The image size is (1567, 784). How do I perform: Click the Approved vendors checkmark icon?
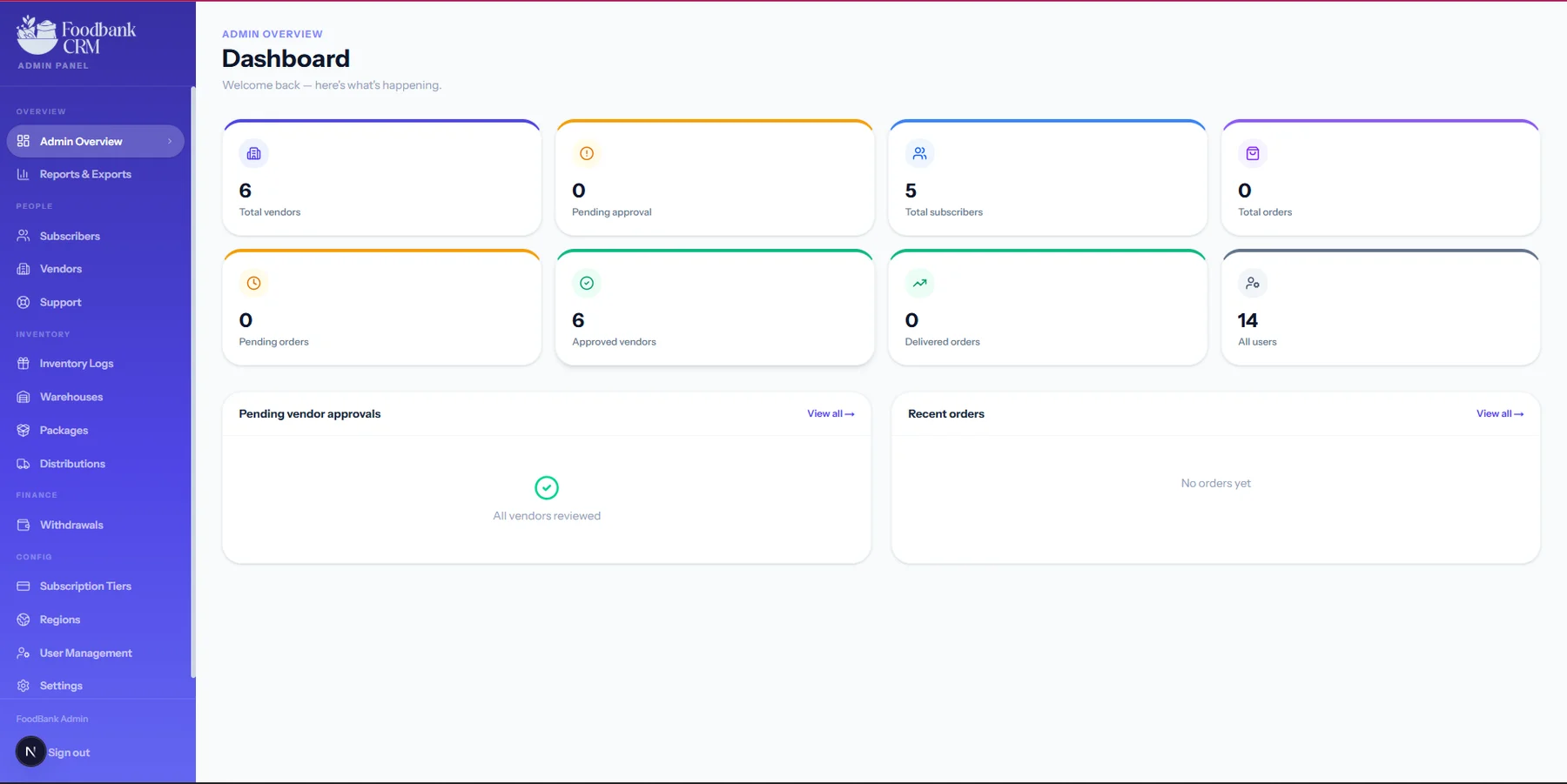pos(587,284)
